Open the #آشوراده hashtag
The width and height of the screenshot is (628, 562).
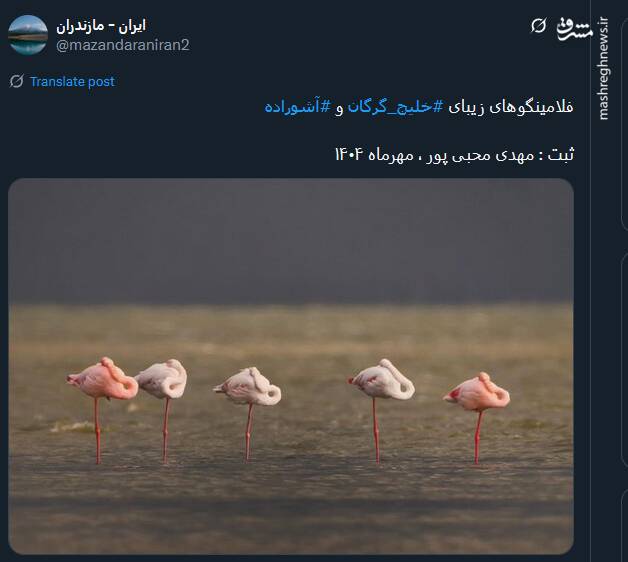(298, 107)
